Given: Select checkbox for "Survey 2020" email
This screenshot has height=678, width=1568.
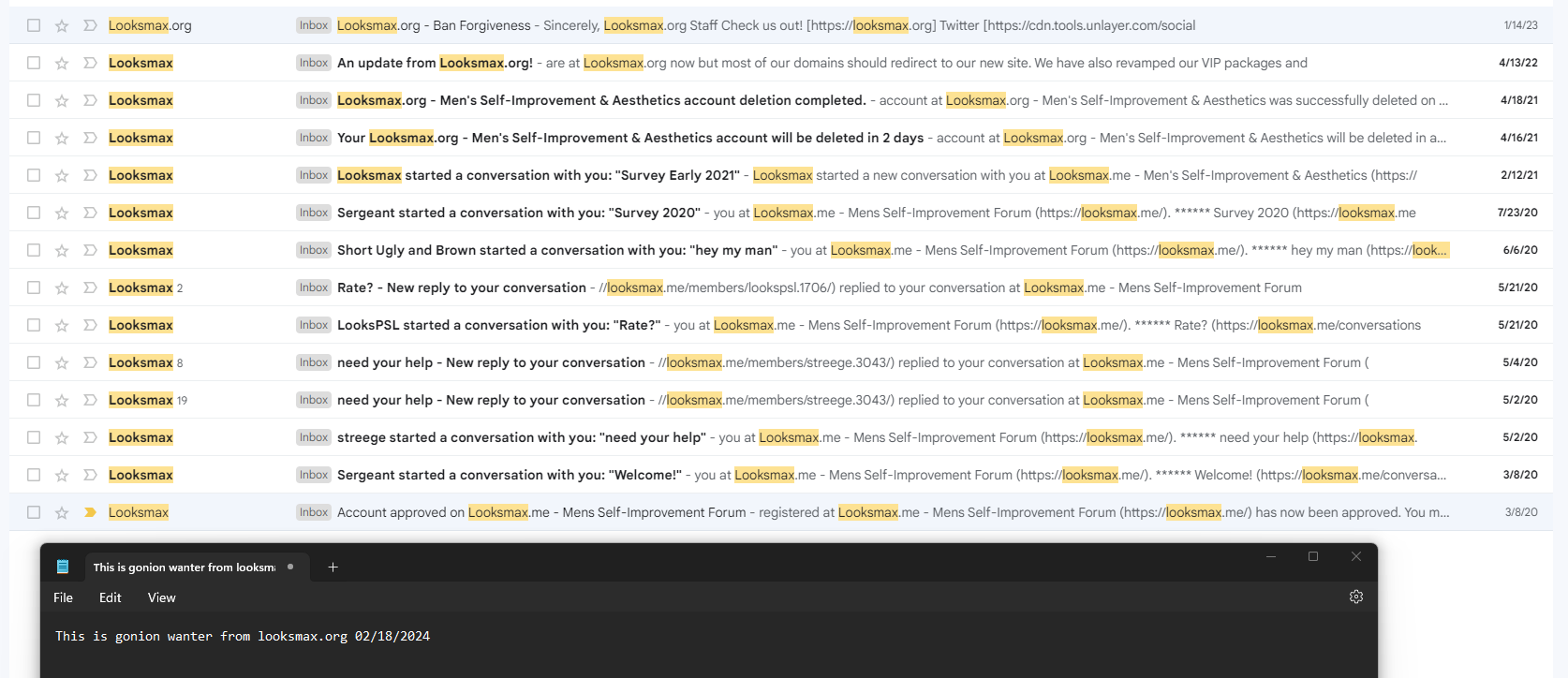Looking at the screenshot, I should (x=34, y=213).
